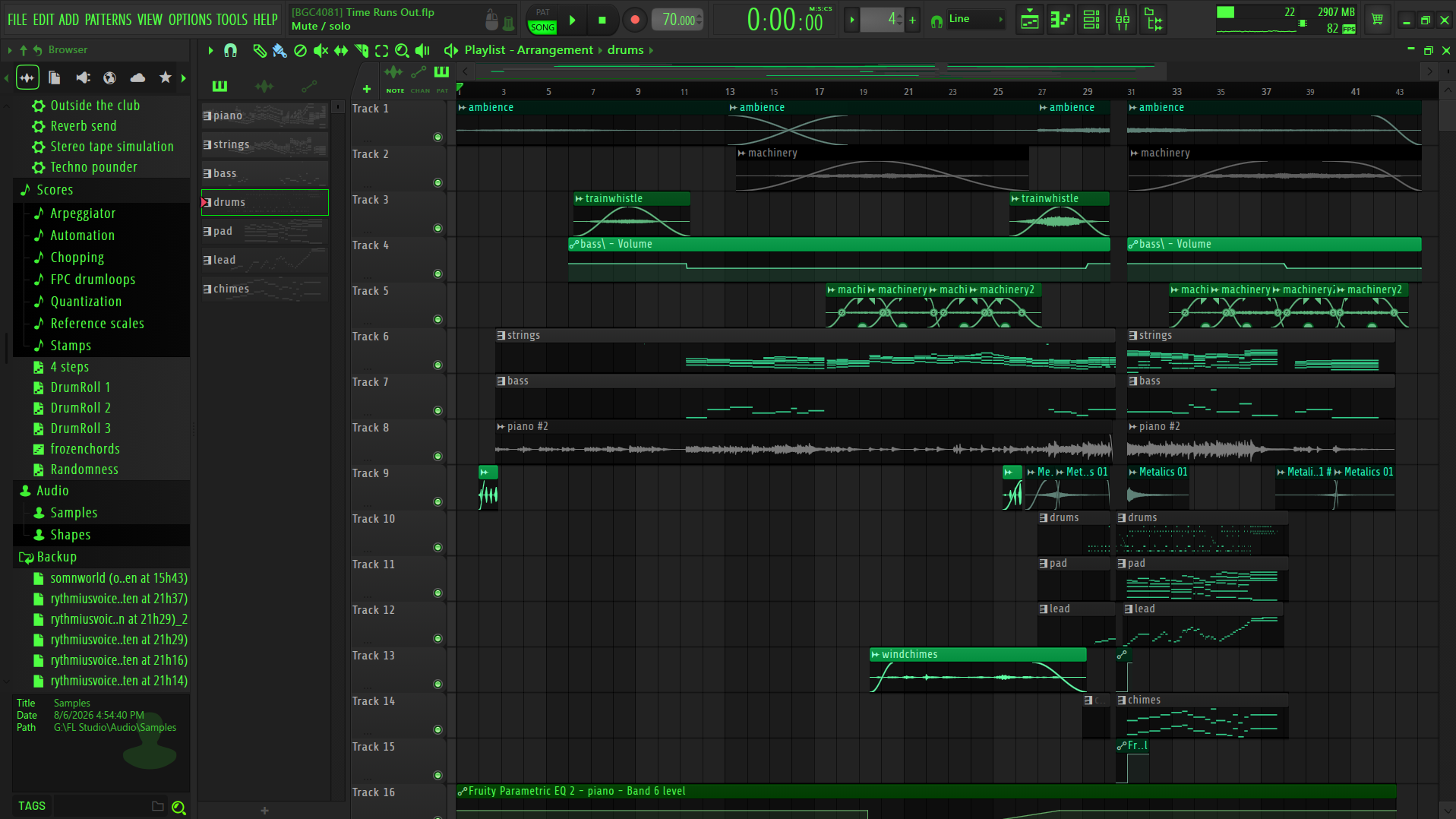Open the Browser / plugin picker button
The height and width of the screenshot is (819, 1456).
tap(1154, 21)
